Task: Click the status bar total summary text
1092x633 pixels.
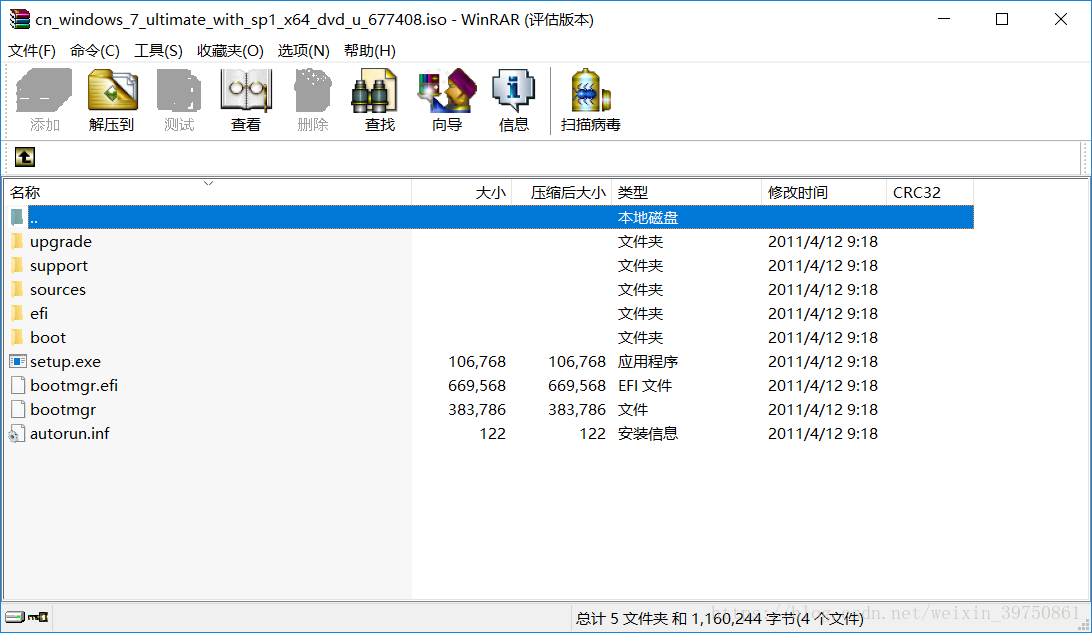Action: 719,618
